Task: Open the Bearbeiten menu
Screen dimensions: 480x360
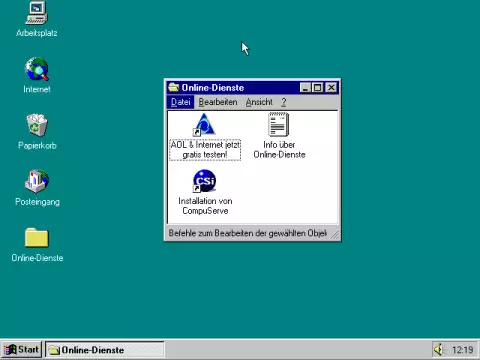Action: (x=218, y=102)
